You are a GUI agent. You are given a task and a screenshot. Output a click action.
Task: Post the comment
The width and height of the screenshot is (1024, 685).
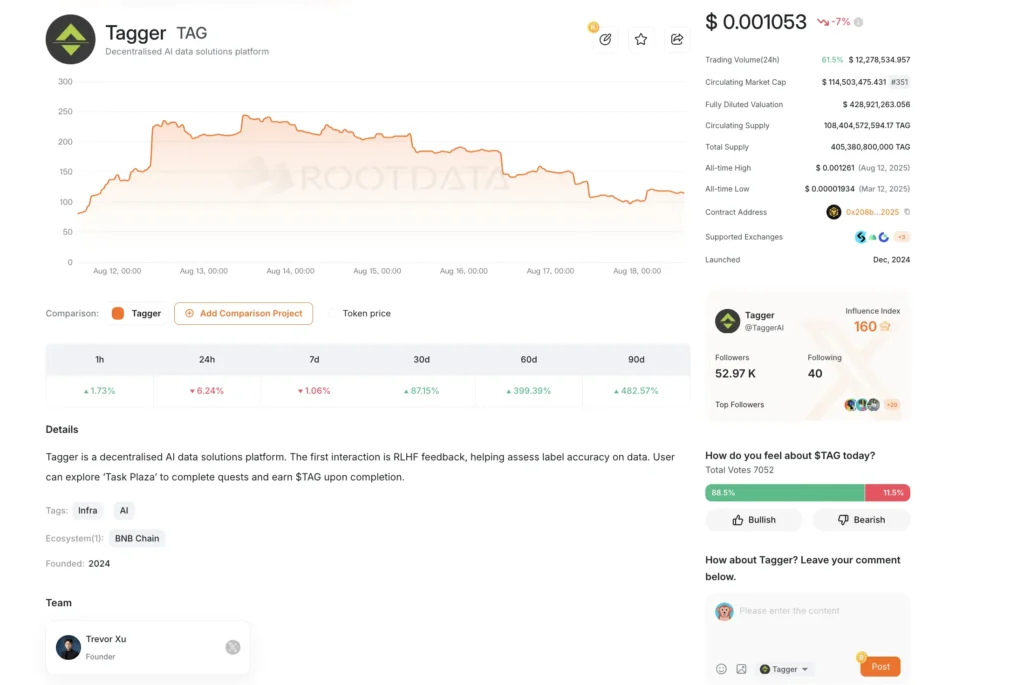tap(880, 667)
